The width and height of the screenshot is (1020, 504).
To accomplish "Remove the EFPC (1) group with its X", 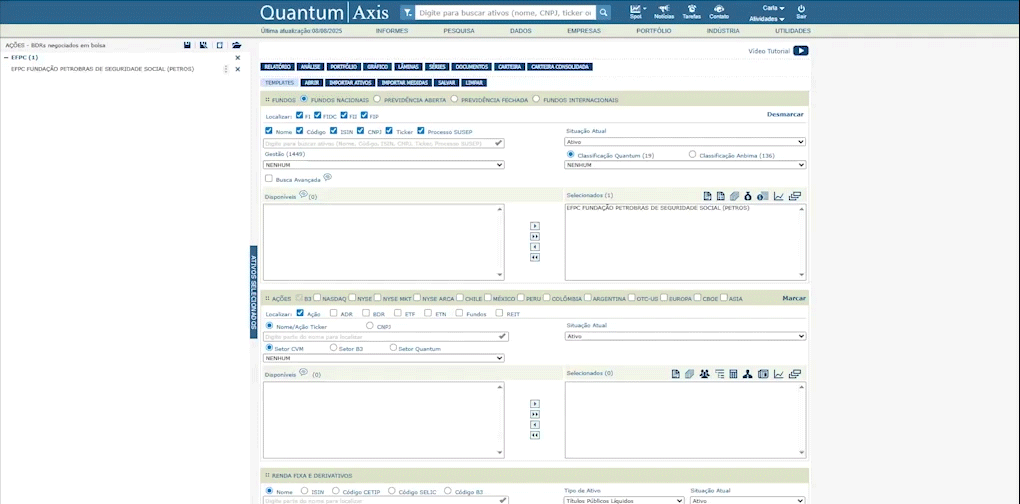I will point(237,58).
